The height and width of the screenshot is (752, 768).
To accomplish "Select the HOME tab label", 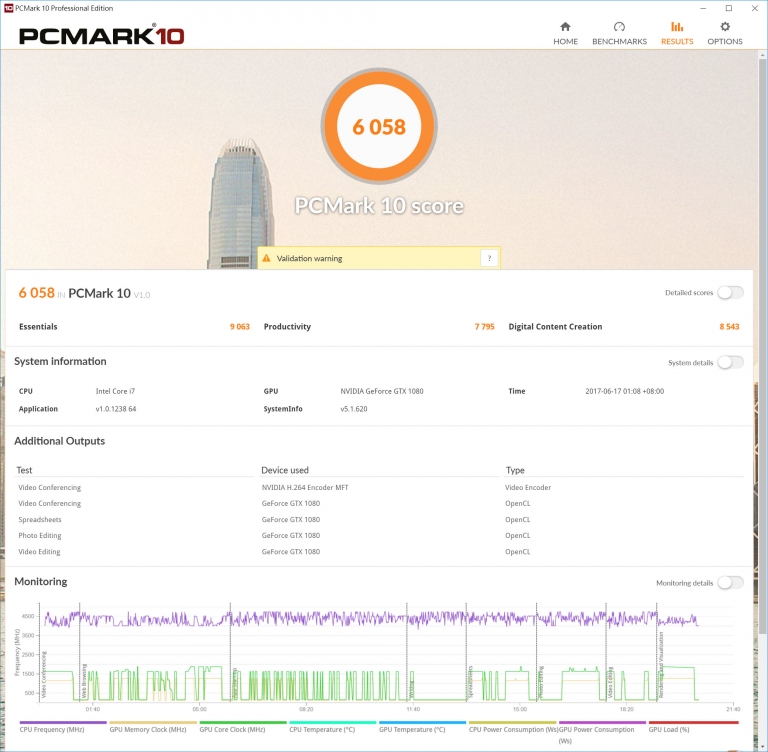I will [x=565, y=42].
